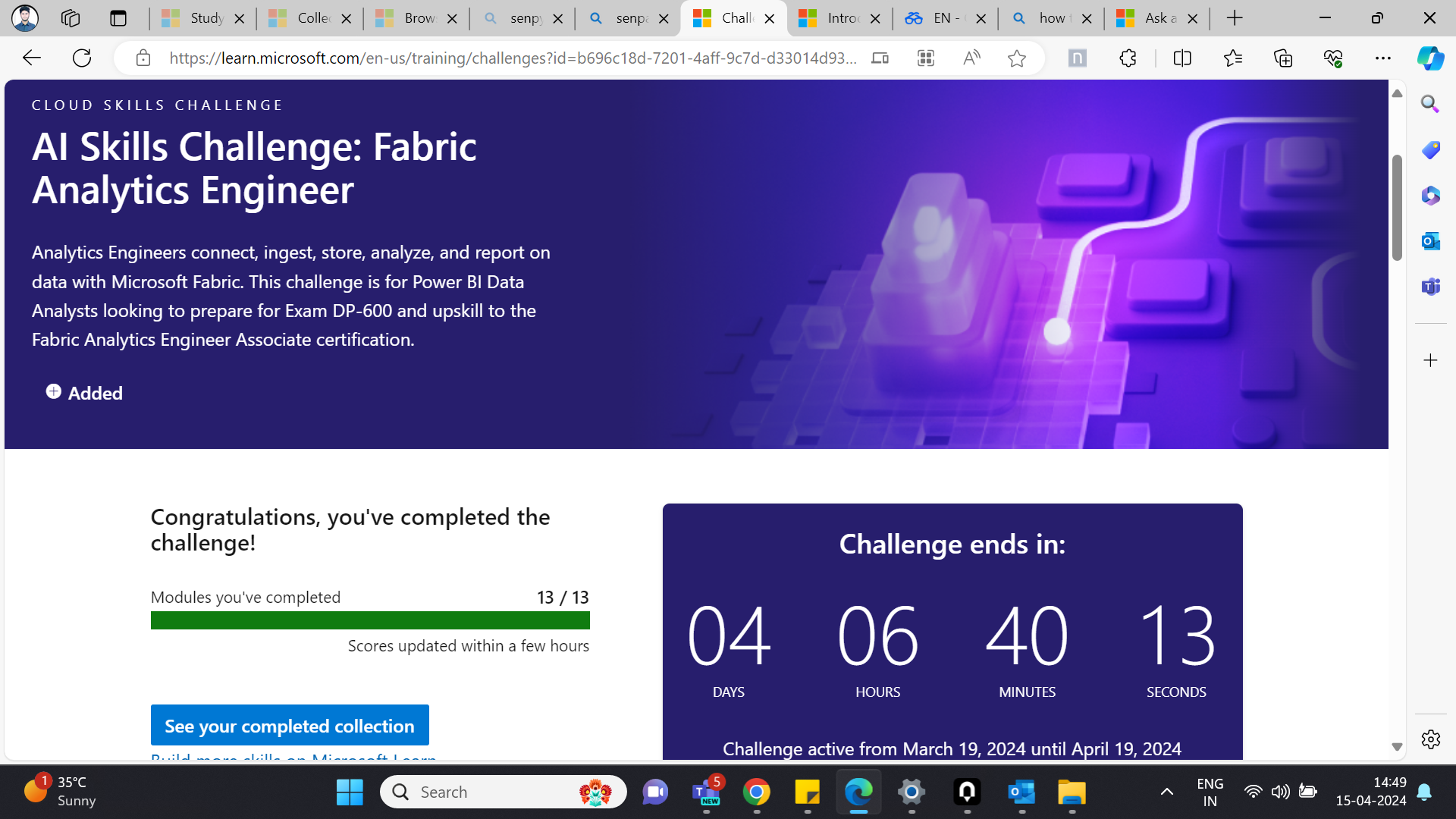Open sidebar Microsoft 365 icon
The height and width of the screenshot is (819, 1456).
tap(1431, 196)
